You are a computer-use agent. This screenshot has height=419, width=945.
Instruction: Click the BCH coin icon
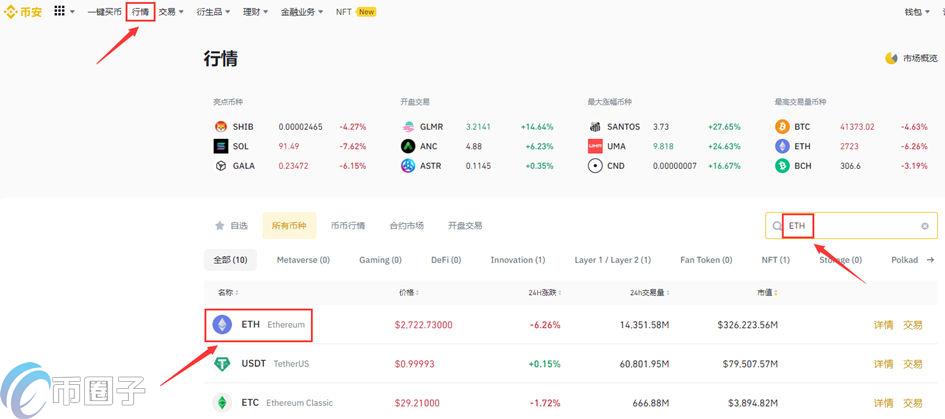(782, 166)
